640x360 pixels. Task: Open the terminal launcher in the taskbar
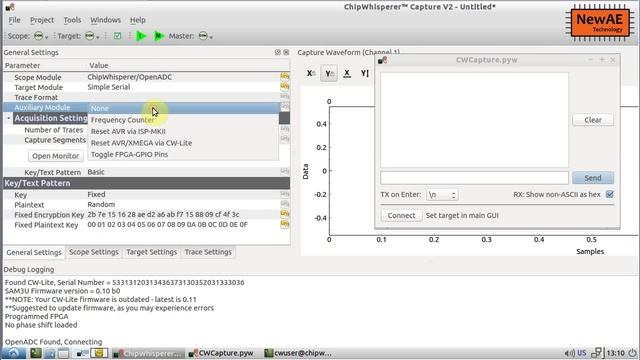click(36, 353)
